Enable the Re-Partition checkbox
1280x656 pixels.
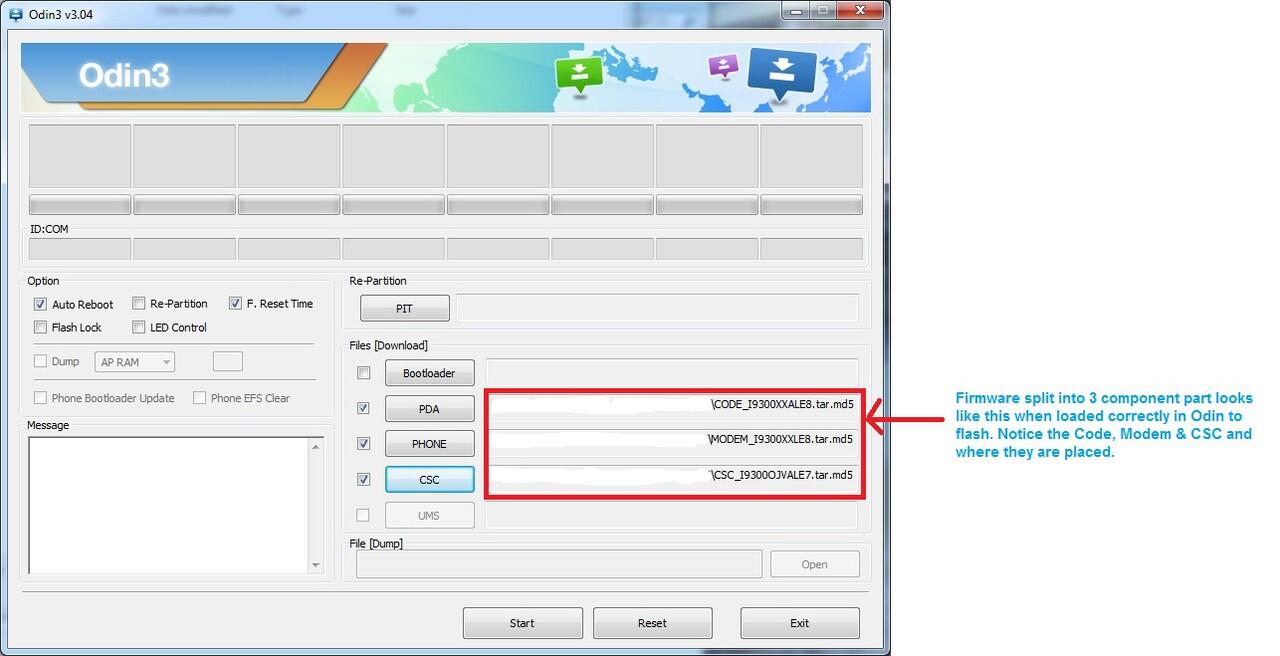pos(139,303)
